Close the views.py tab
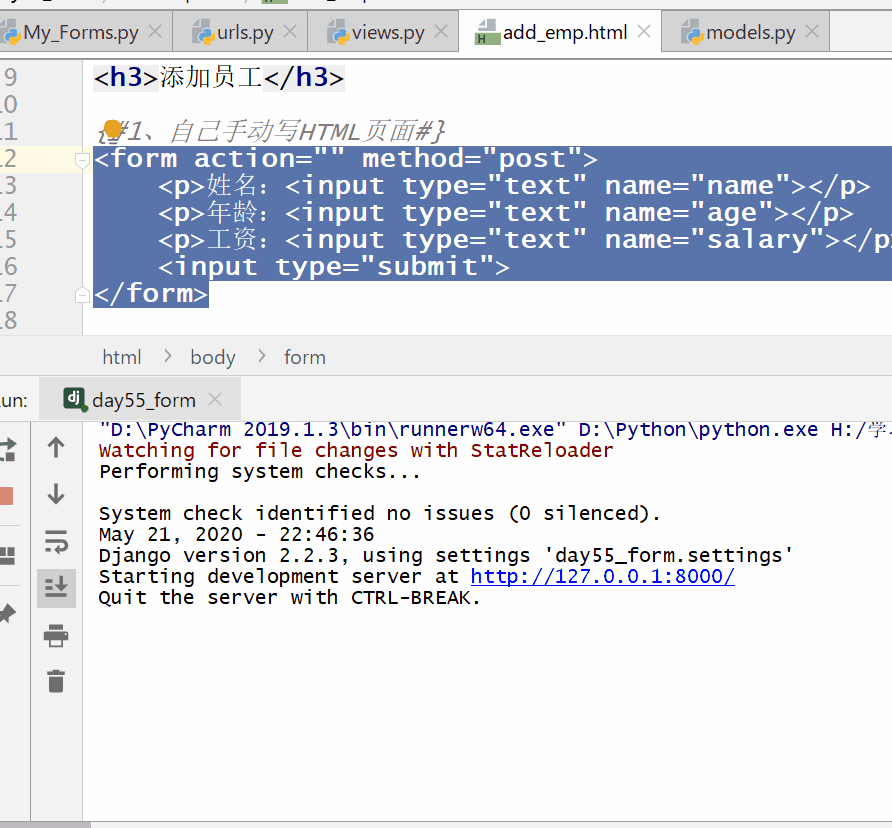Image resolution: width=892 pixels, height=828 pixels. point(441,31)
